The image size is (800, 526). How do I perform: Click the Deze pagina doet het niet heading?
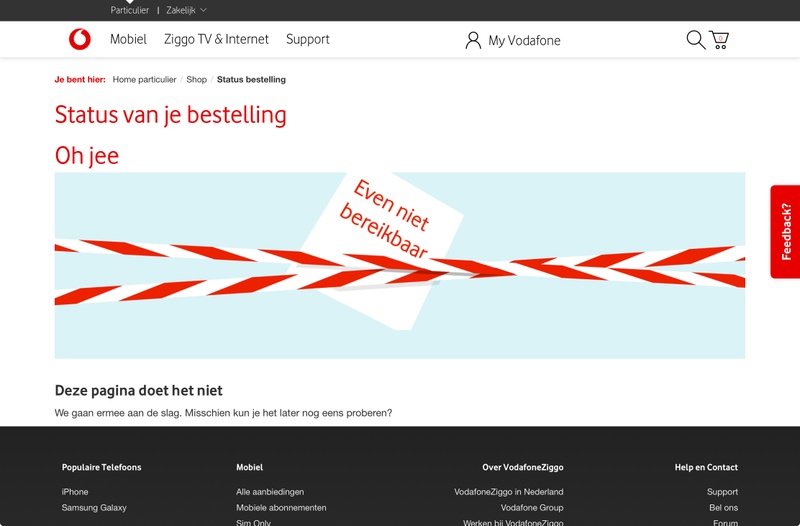[138, 390]
